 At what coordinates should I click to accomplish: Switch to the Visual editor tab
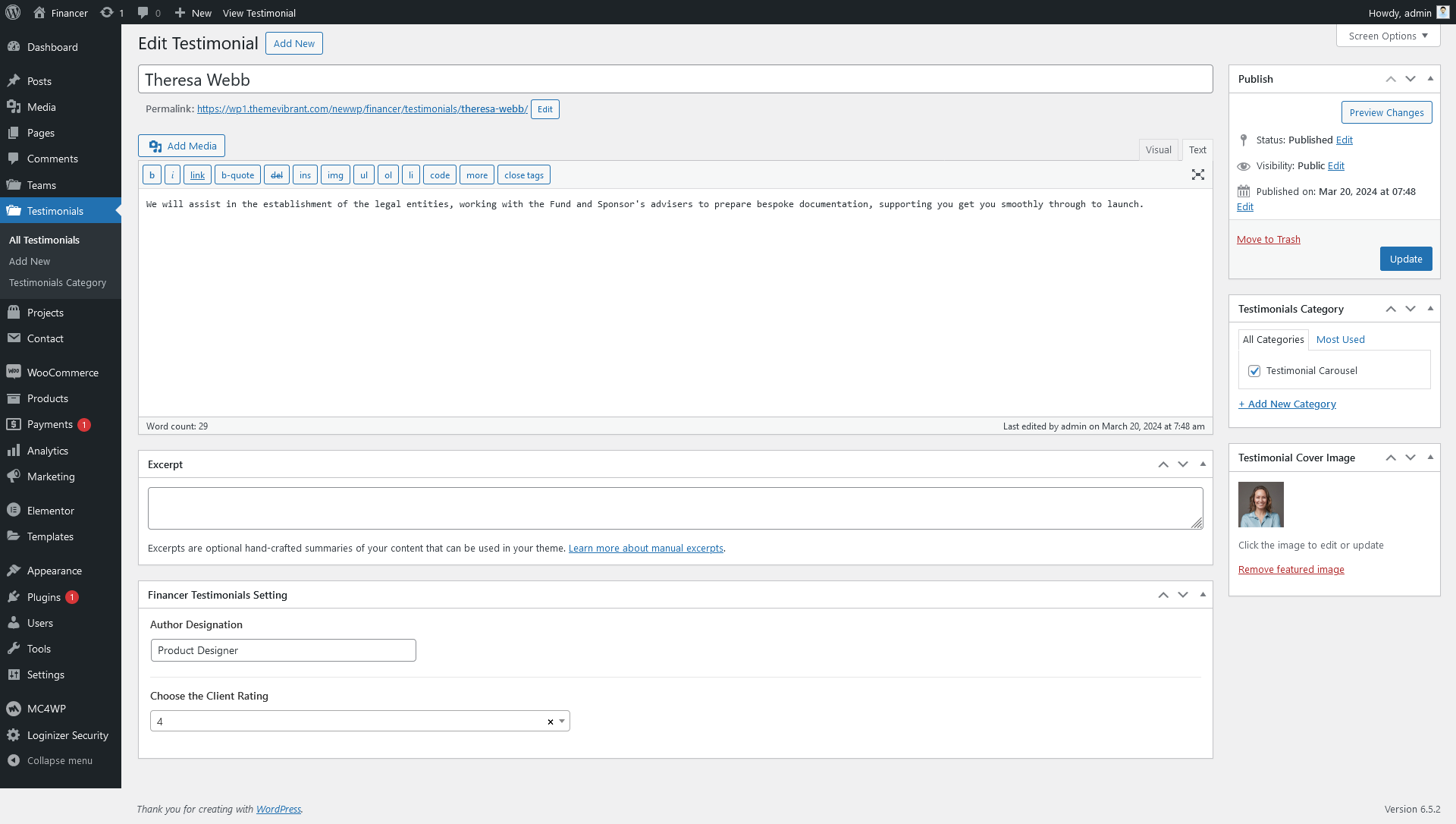click(x=1158, y=149)
